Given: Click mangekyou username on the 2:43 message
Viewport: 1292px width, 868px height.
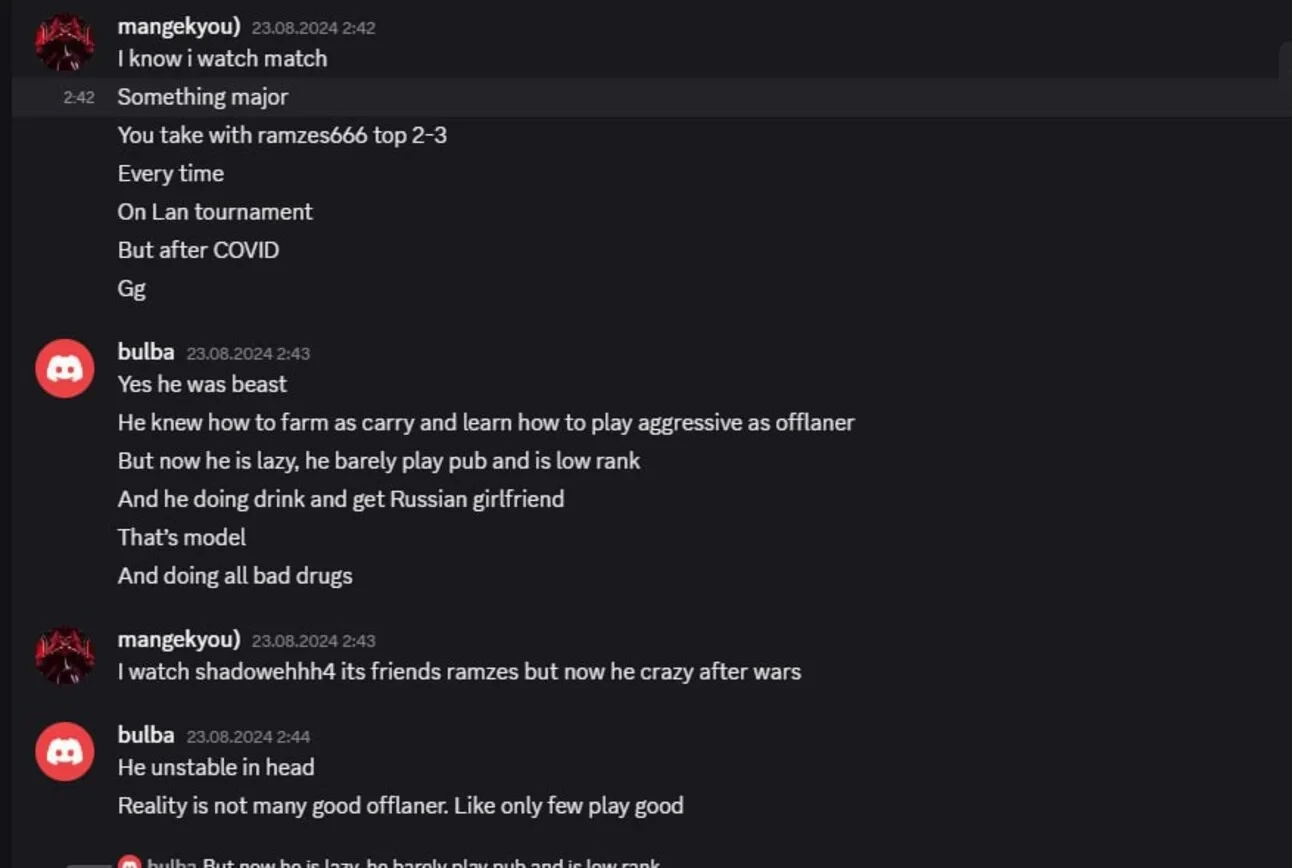Looking at the screenshot, I should coord(179,639).
